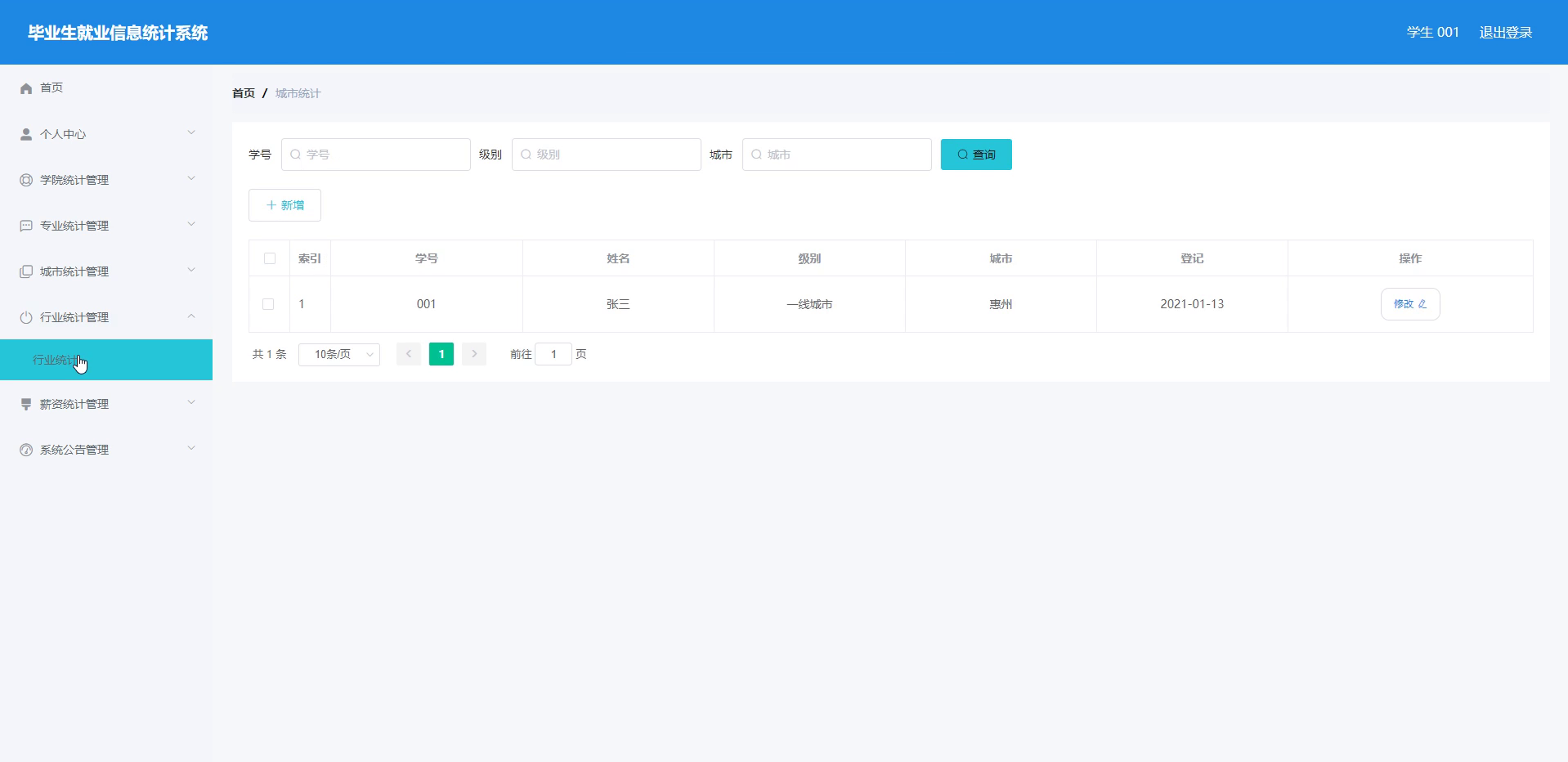Open the 薪资统计管理 menu label
1568x762 pixels.
coord(74,404)
